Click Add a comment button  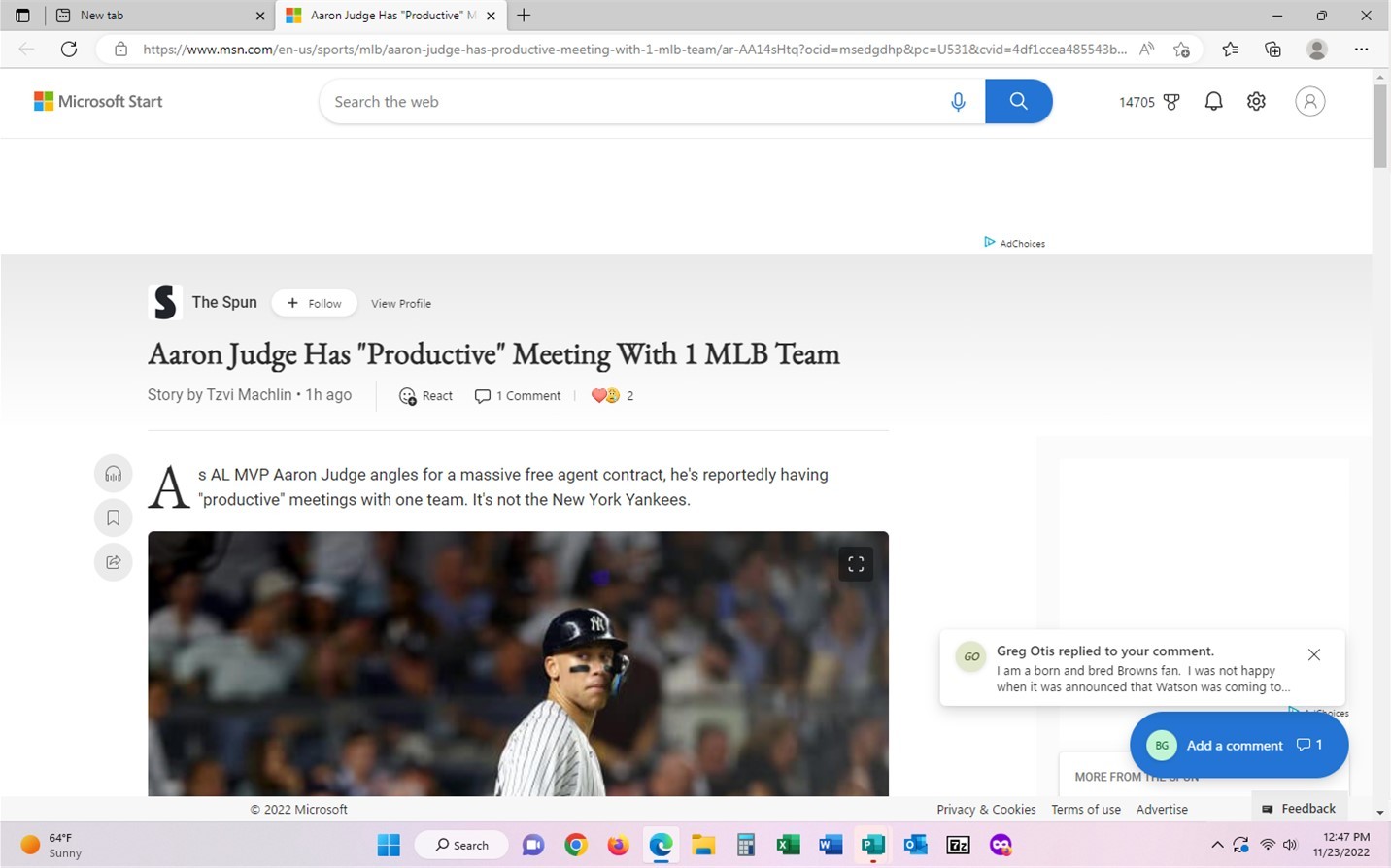1238,745
